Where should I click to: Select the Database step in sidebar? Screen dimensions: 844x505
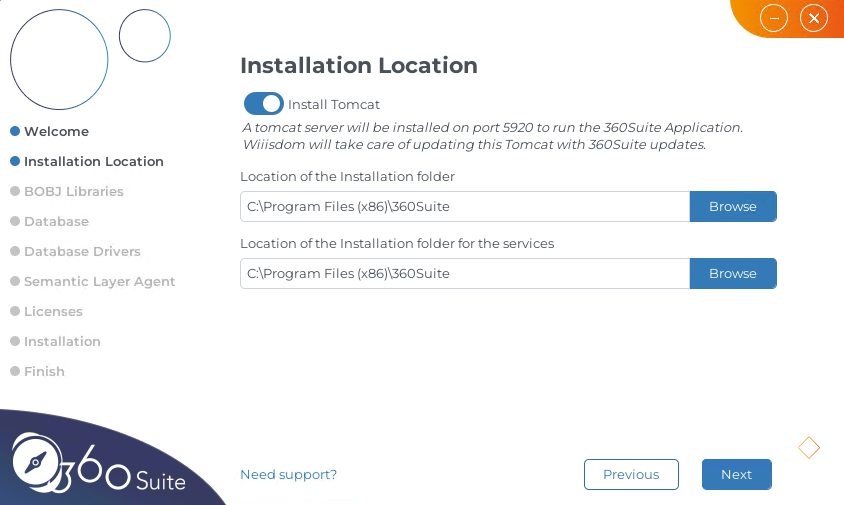pyautogui.click(x=50, y=221)
